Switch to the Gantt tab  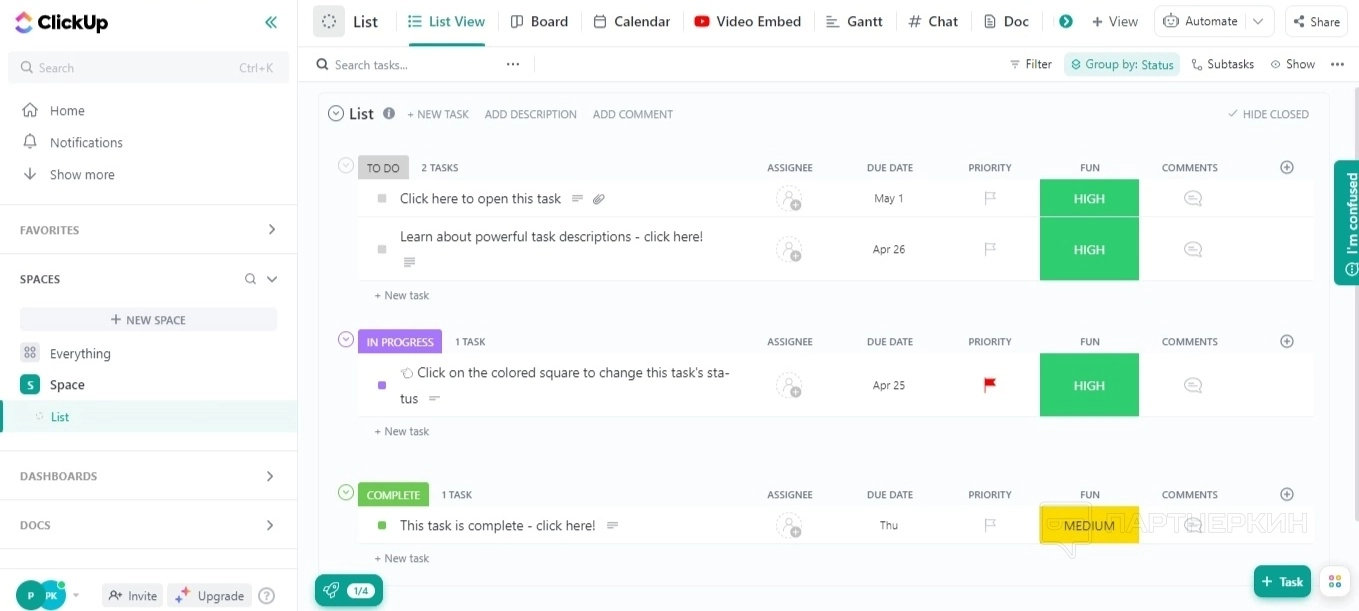(854, 21)
